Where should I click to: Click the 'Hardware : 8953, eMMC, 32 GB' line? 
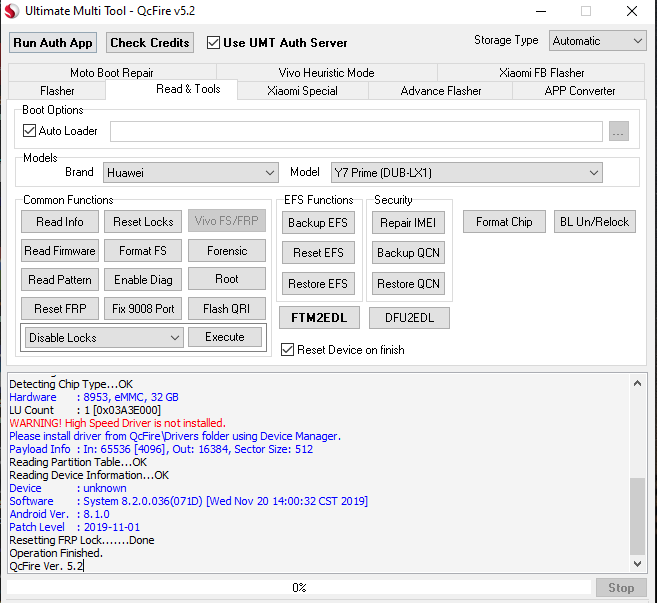tap(94, 397)
